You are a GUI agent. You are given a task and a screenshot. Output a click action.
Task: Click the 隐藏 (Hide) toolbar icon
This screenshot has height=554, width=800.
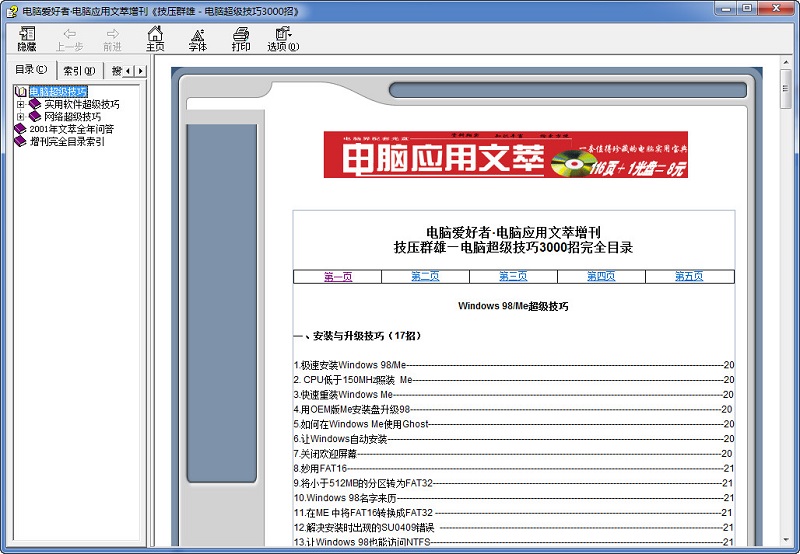click(x=26, y=39)
